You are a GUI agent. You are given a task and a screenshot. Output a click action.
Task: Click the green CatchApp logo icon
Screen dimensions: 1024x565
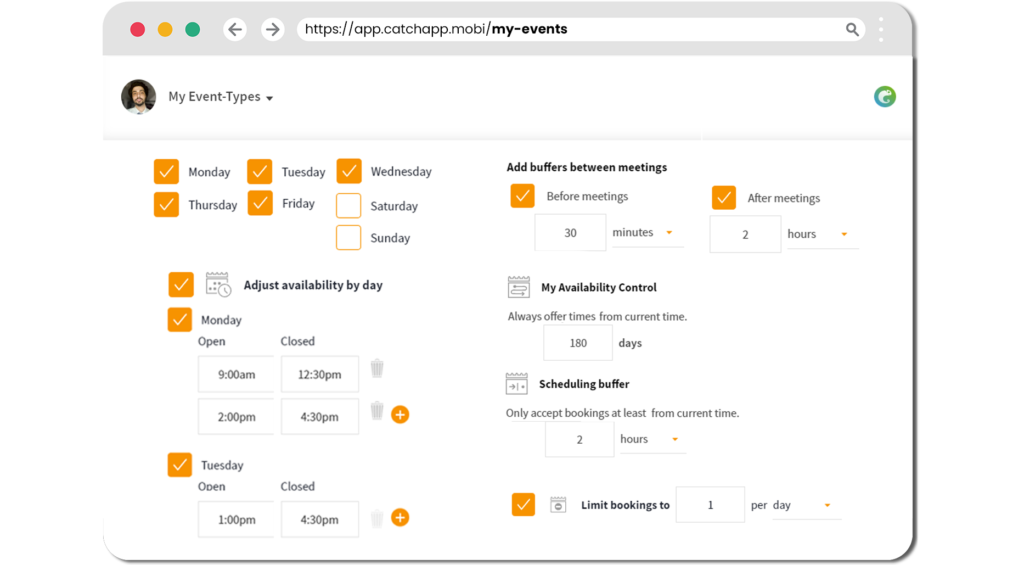884,97
